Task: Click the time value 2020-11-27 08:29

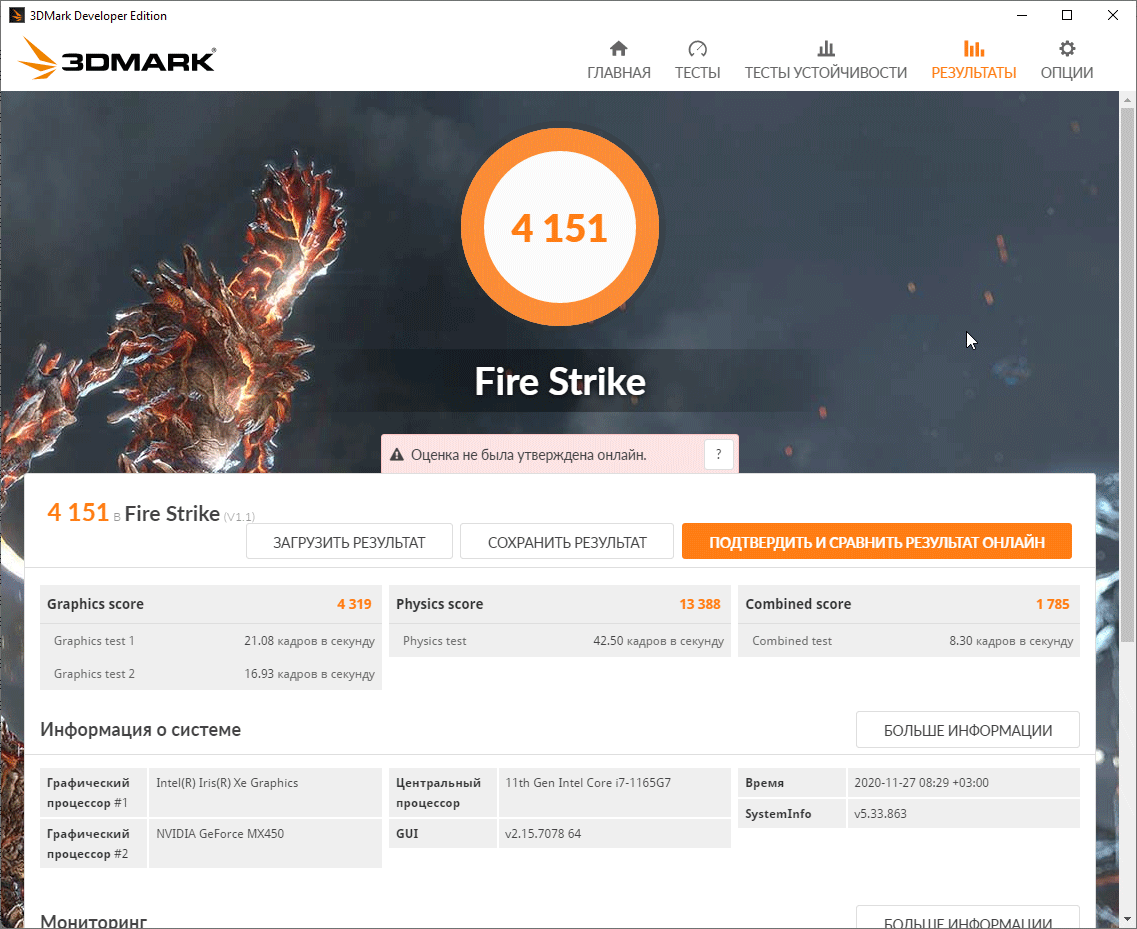Action: click(x=921, y=783)
